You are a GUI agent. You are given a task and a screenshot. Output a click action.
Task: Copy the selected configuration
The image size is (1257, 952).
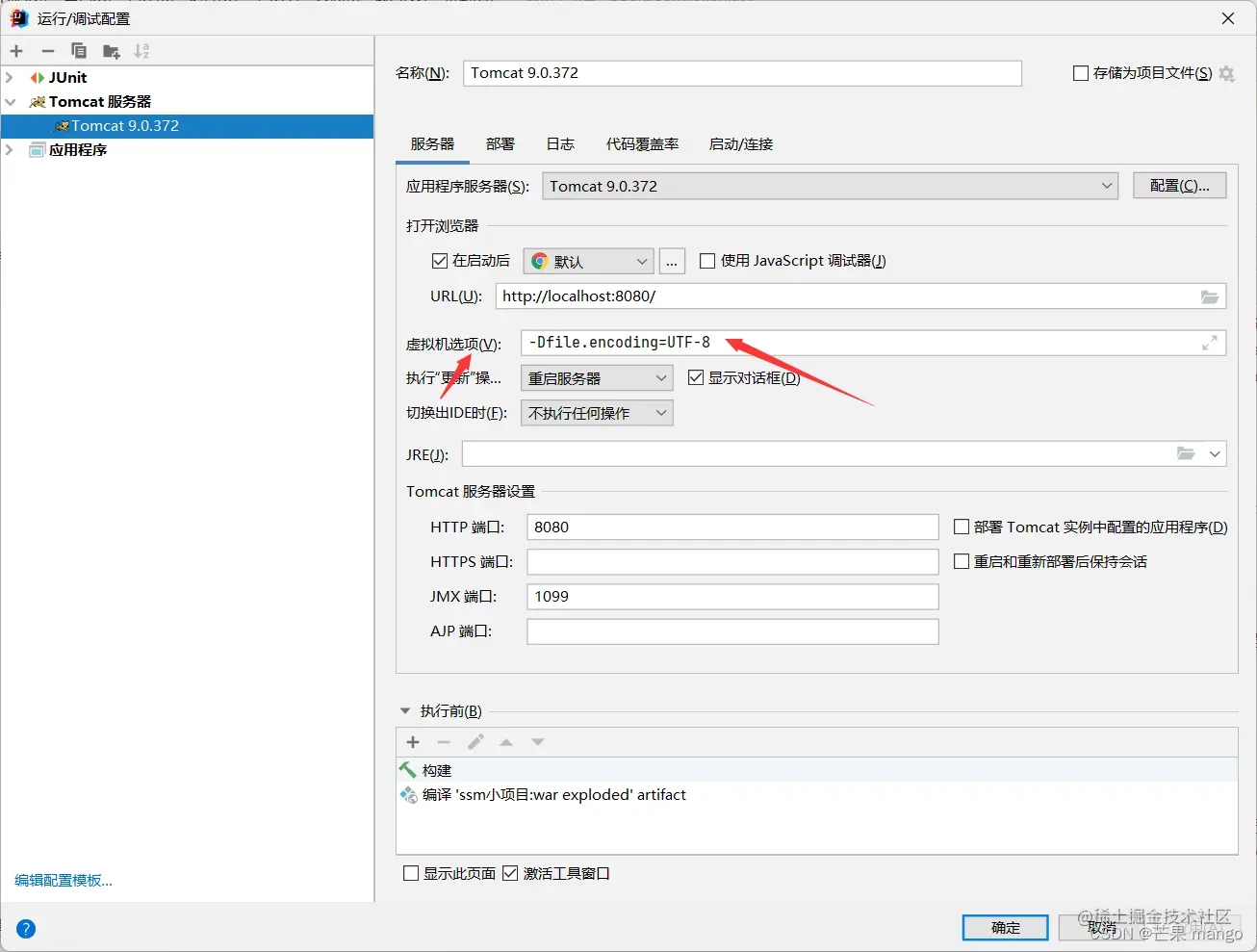point(79,51)
